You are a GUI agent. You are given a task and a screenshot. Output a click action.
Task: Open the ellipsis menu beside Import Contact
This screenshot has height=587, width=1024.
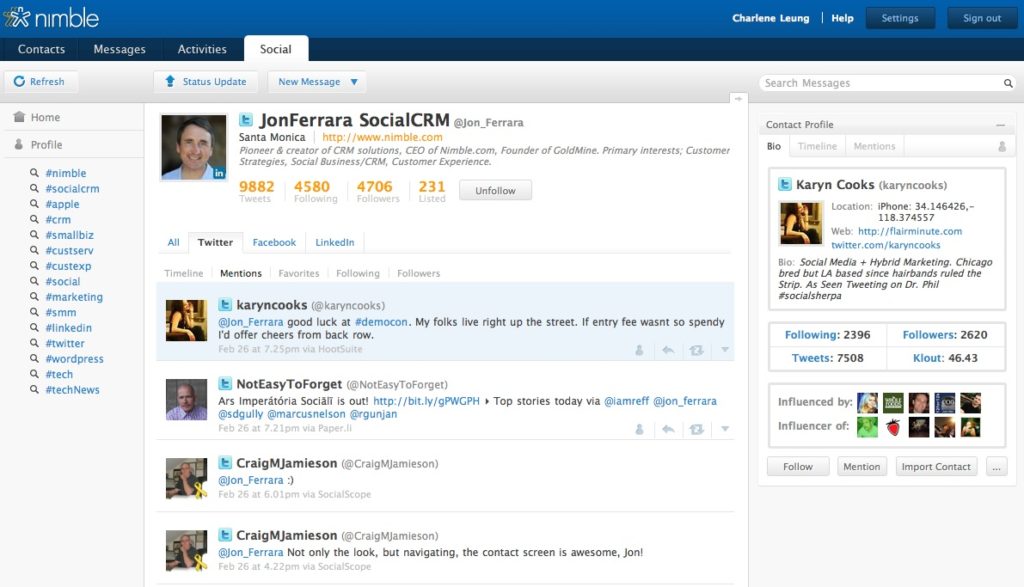click(x=996, y=467)
